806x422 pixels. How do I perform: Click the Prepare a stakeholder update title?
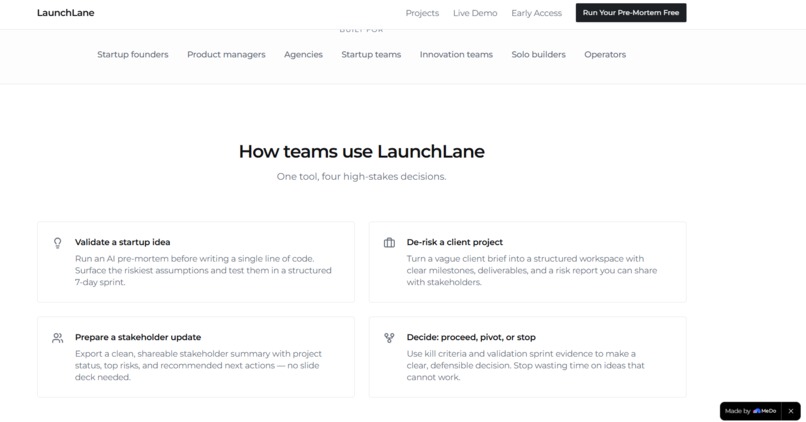coord(138,337)
